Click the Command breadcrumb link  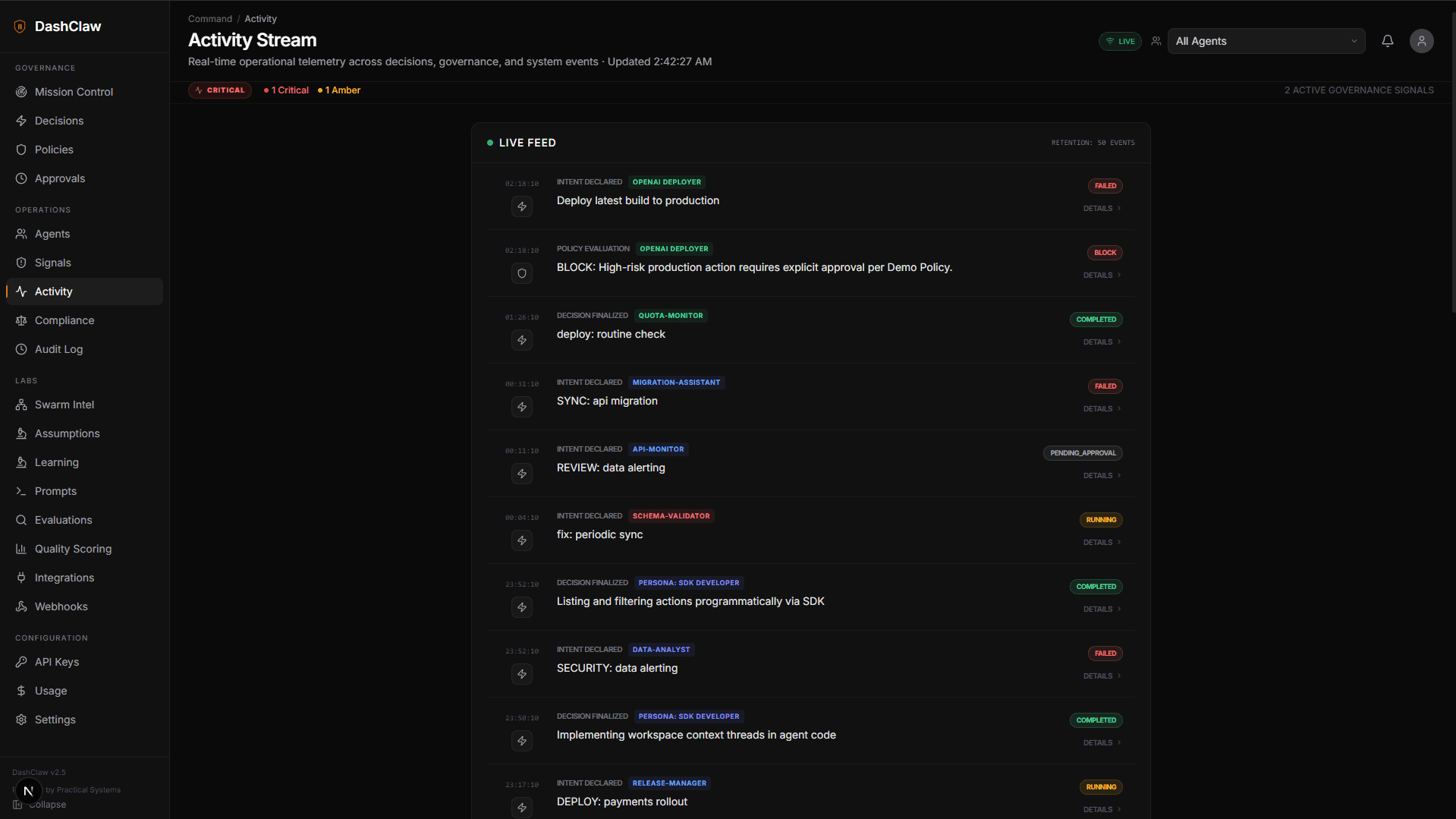(x=209, y=18)
